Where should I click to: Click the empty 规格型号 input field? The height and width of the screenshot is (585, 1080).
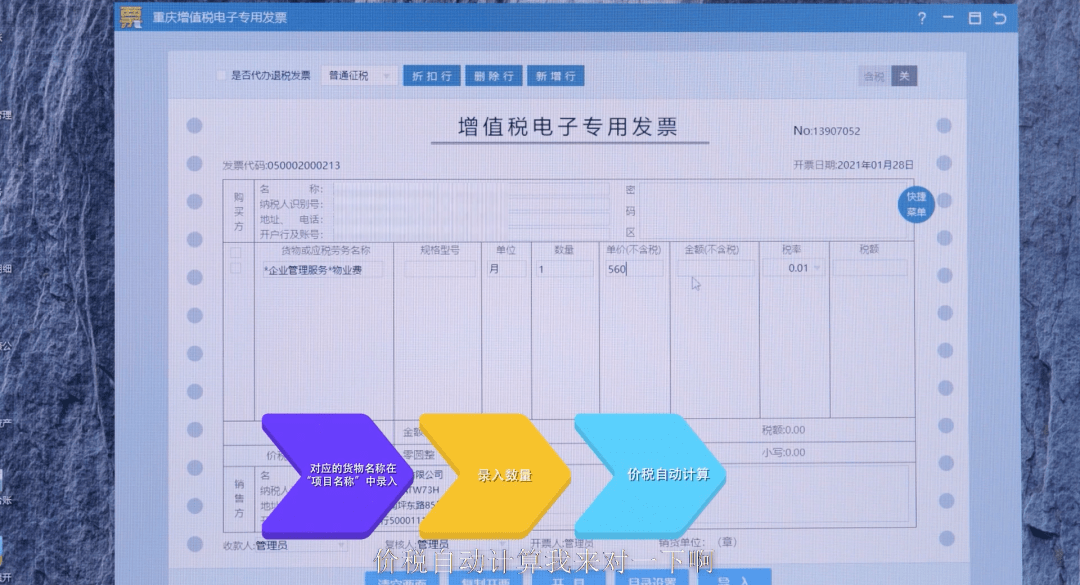[x=440, y=268]
